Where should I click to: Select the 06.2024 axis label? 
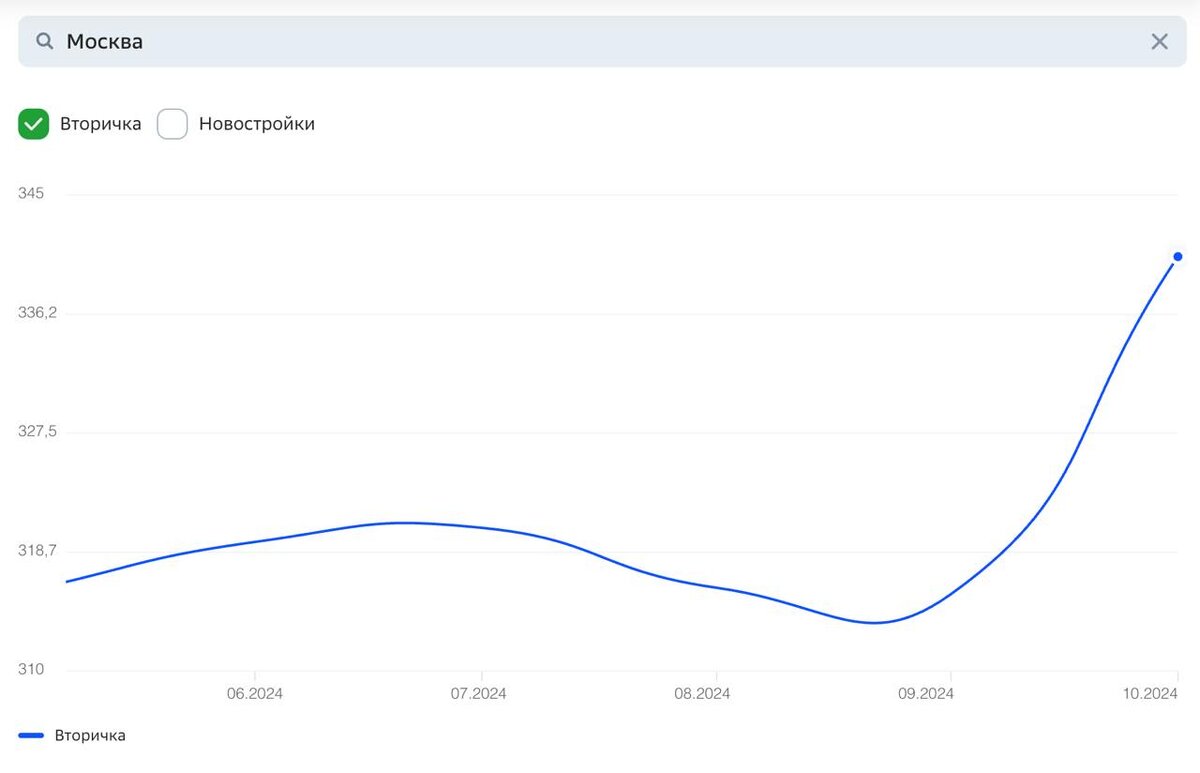[x=255, y=694]
